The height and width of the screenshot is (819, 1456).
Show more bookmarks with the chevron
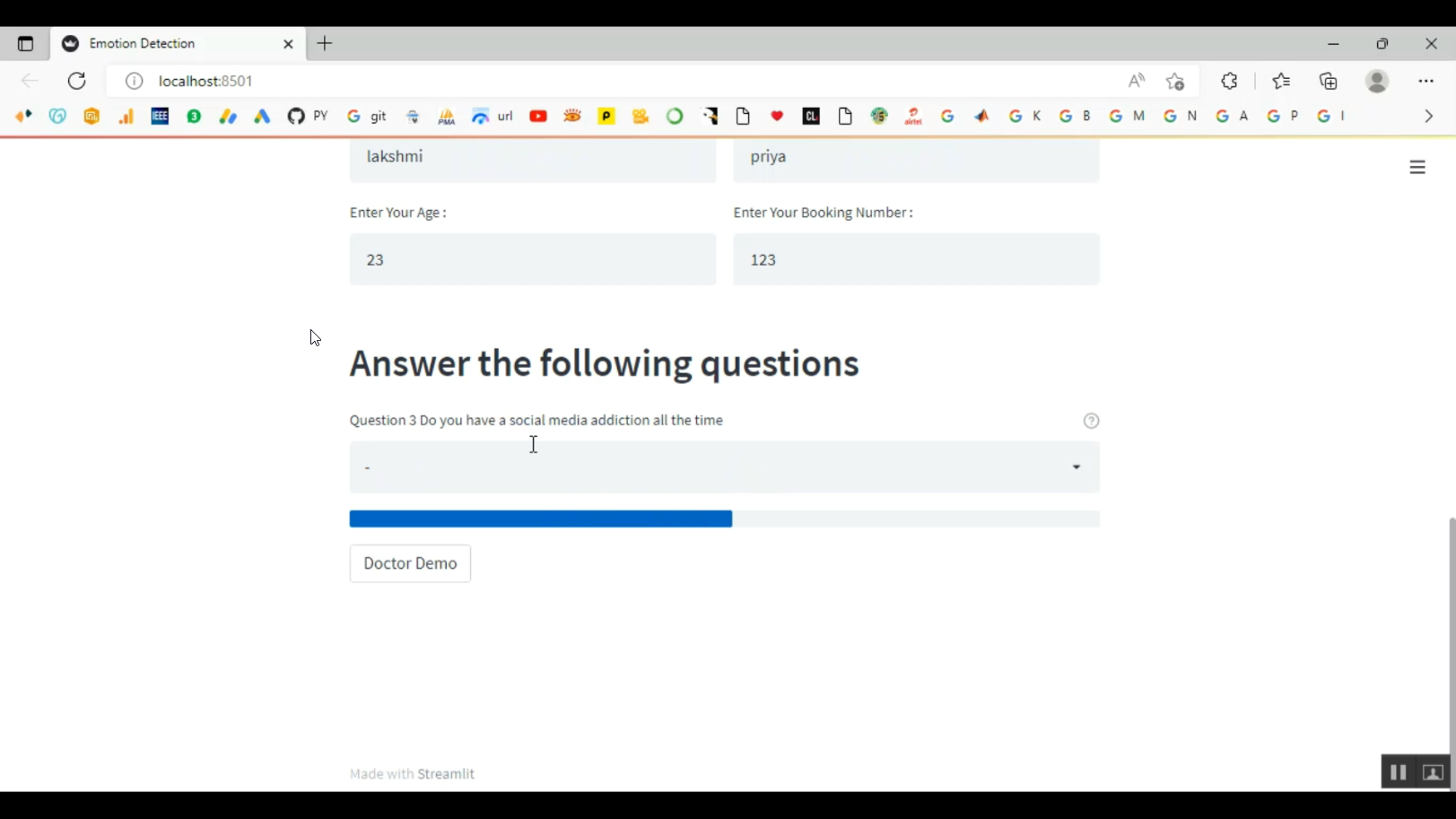(1428, 116)
